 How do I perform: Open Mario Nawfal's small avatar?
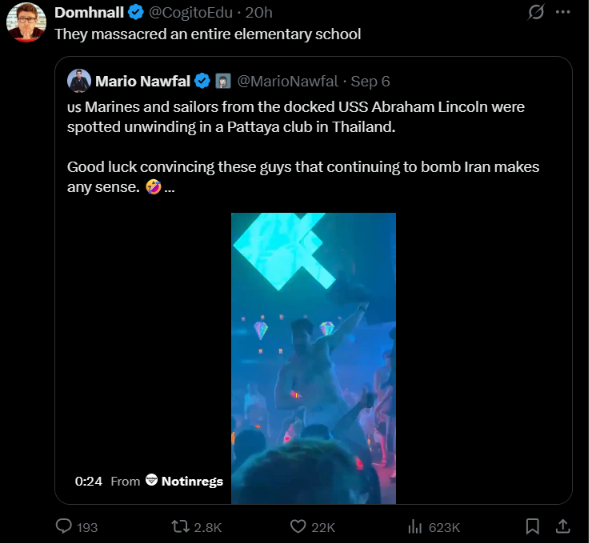pyautogui.click(x=79, y=81)
